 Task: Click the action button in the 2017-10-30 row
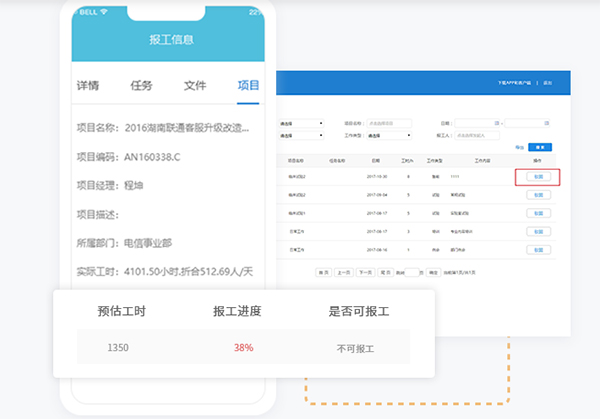(538, 177)
